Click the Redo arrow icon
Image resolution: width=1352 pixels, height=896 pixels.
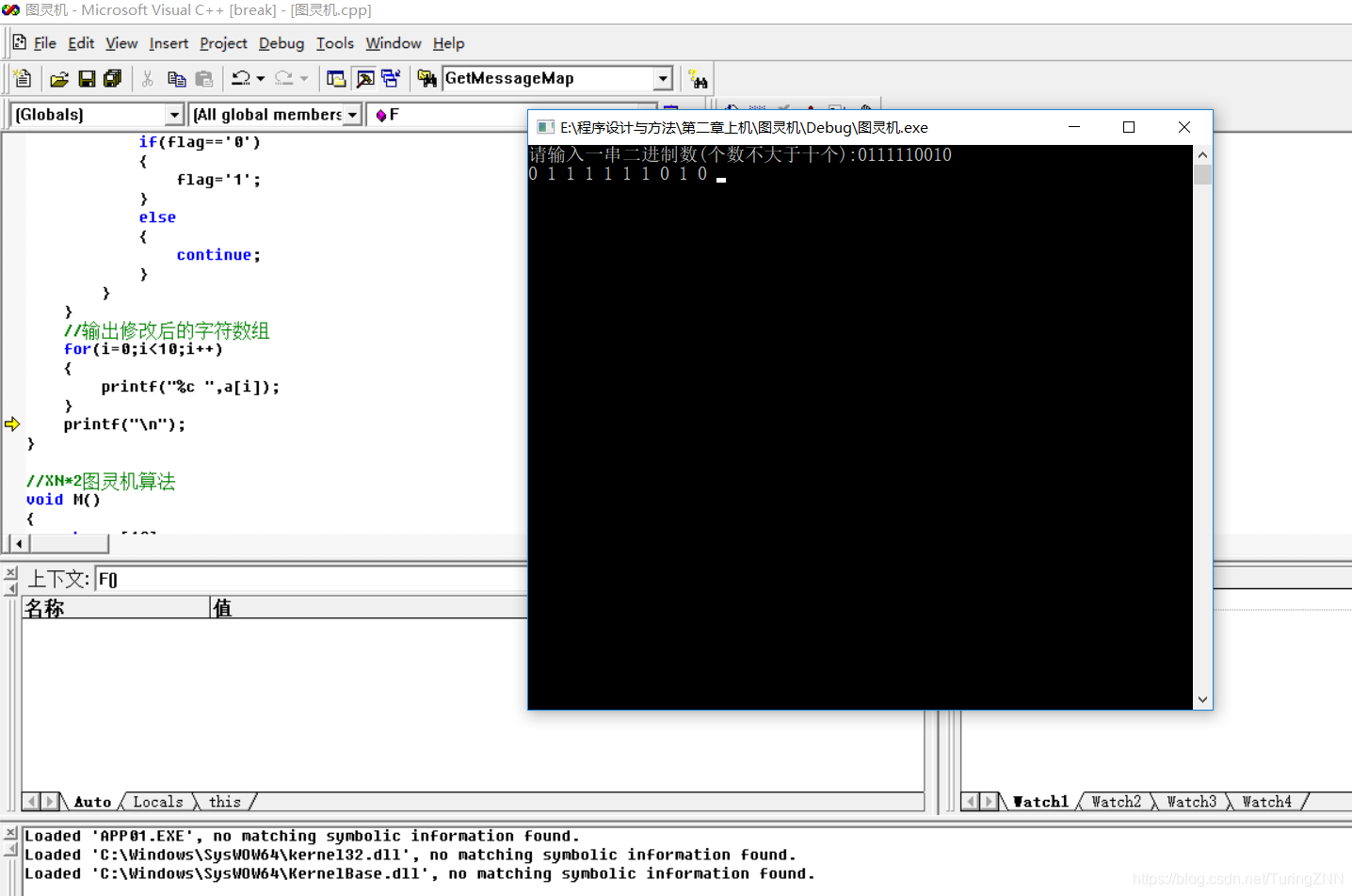tap(283, 79)
